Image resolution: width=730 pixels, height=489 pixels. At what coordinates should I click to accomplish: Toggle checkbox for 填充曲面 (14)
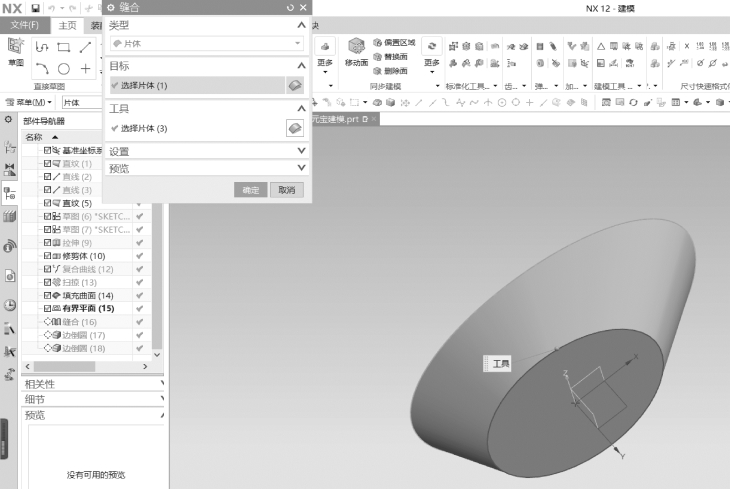47,295
